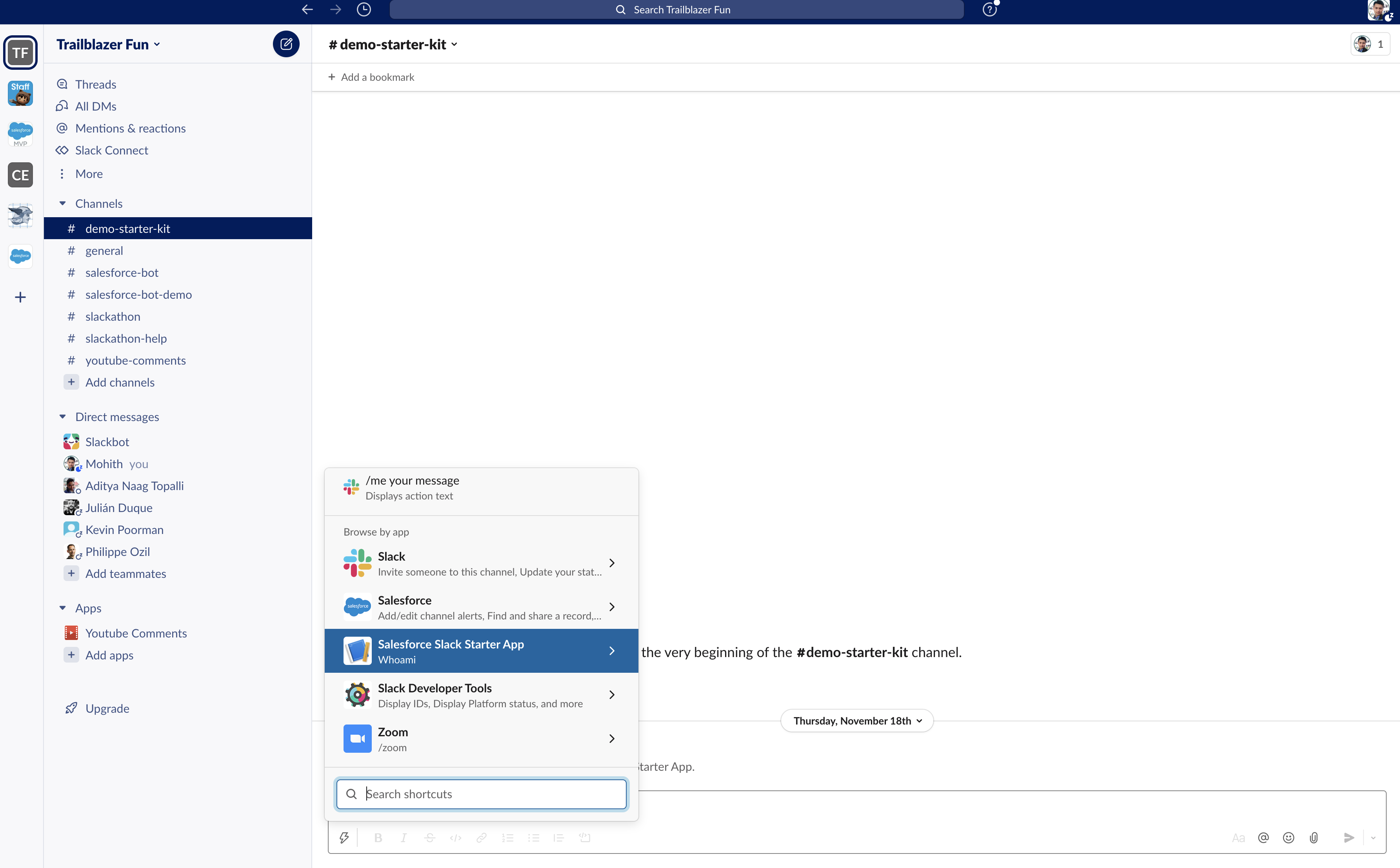This screenshot has width=1400, height=868.
Task: Click the lightning bolt shortcuts icon
Action: pyautogui.click(x=344, y=837)
